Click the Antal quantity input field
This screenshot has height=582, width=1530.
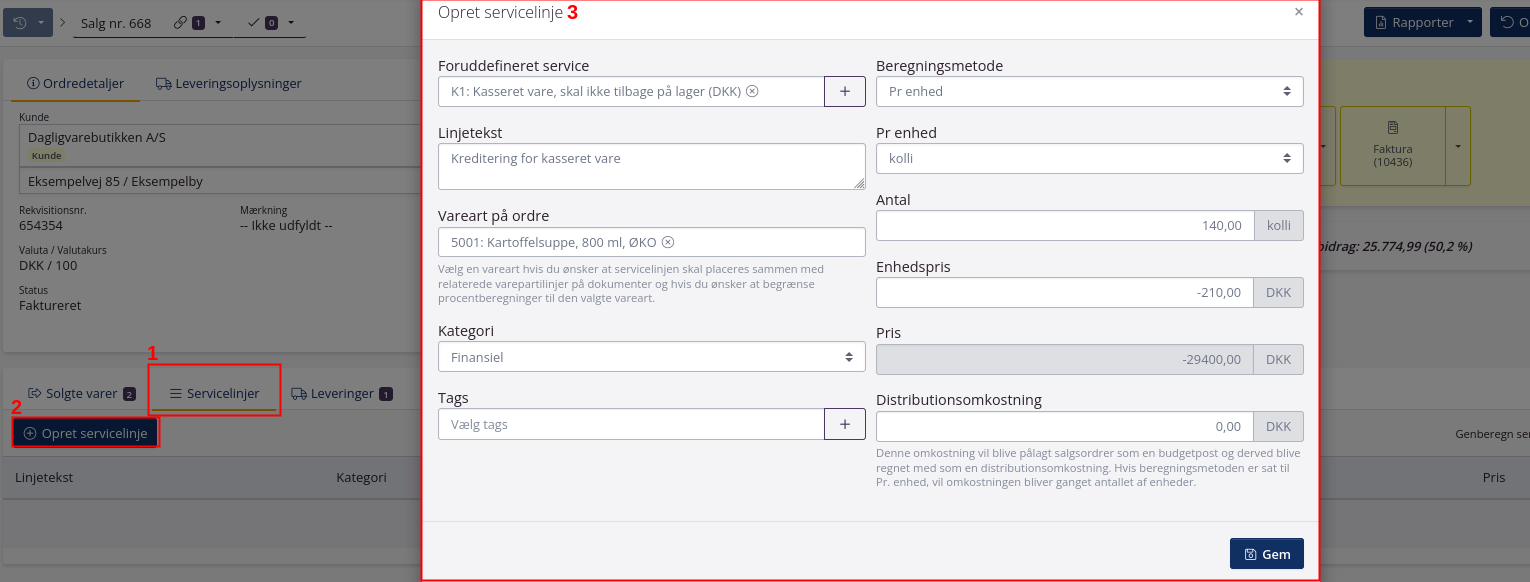1065,226
